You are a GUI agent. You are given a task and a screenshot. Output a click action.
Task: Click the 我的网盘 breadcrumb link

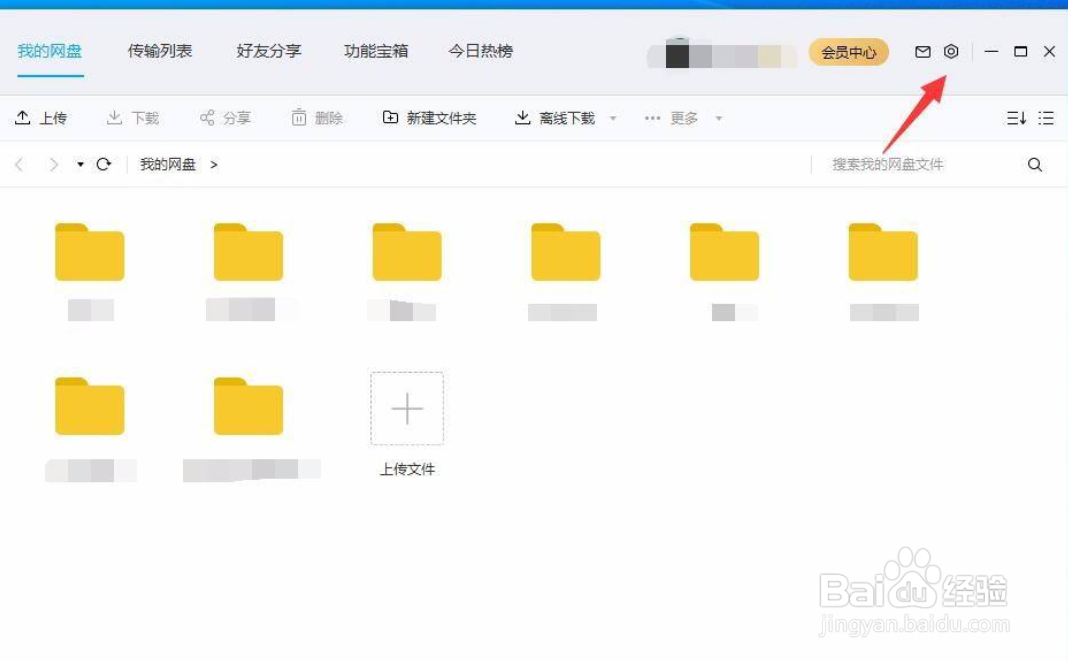[167, 164]
